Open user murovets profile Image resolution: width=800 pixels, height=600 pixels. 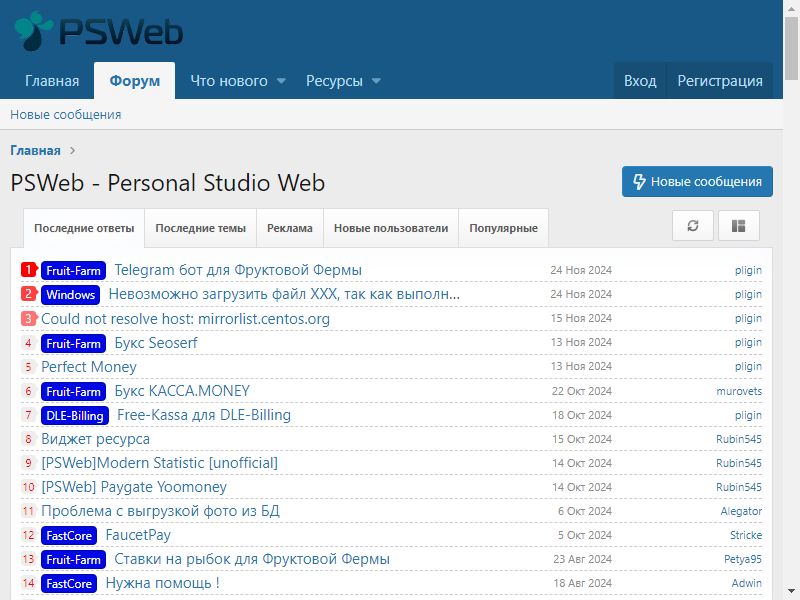pos(739,391)
